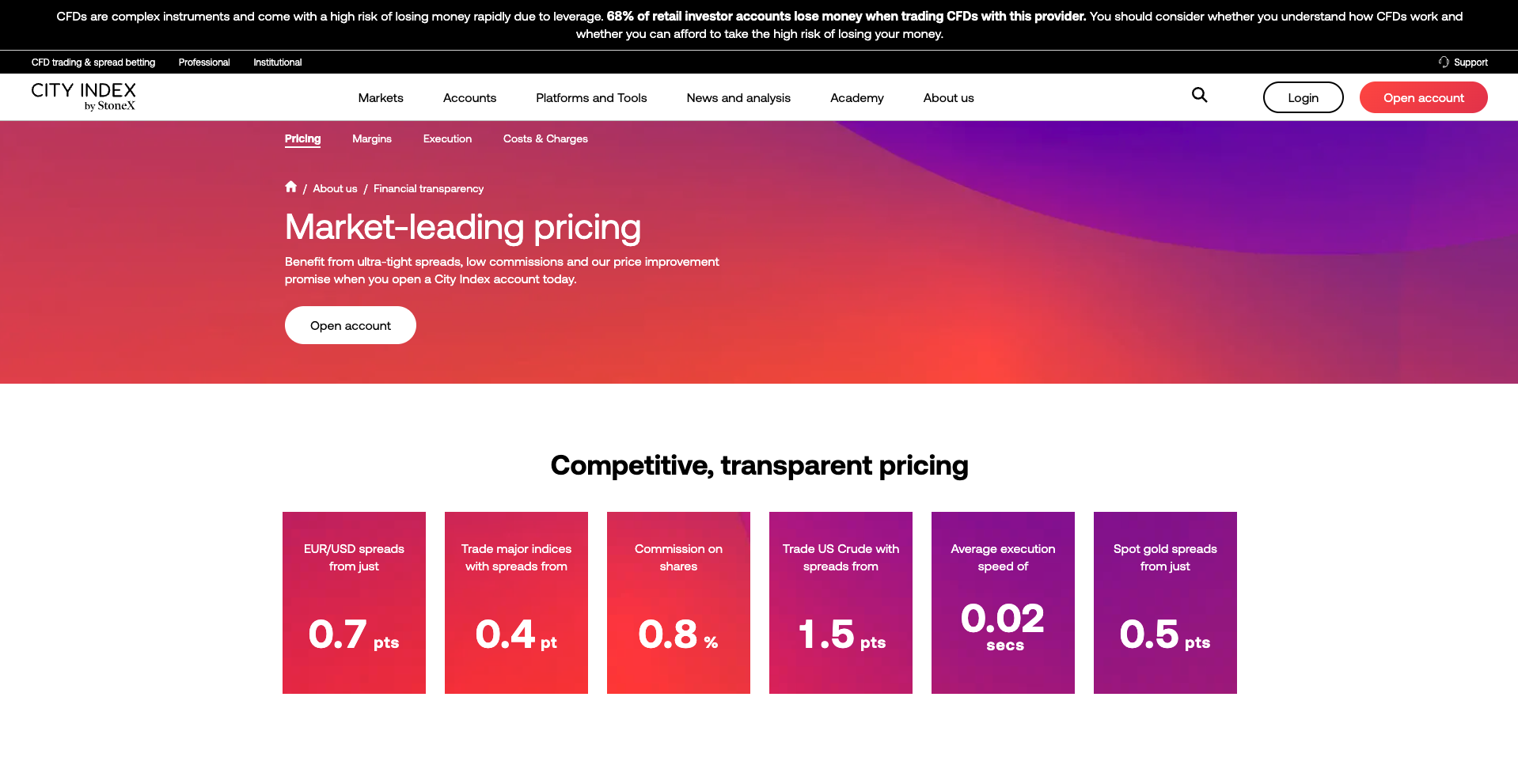Open the Professional link in top bar

204,62
